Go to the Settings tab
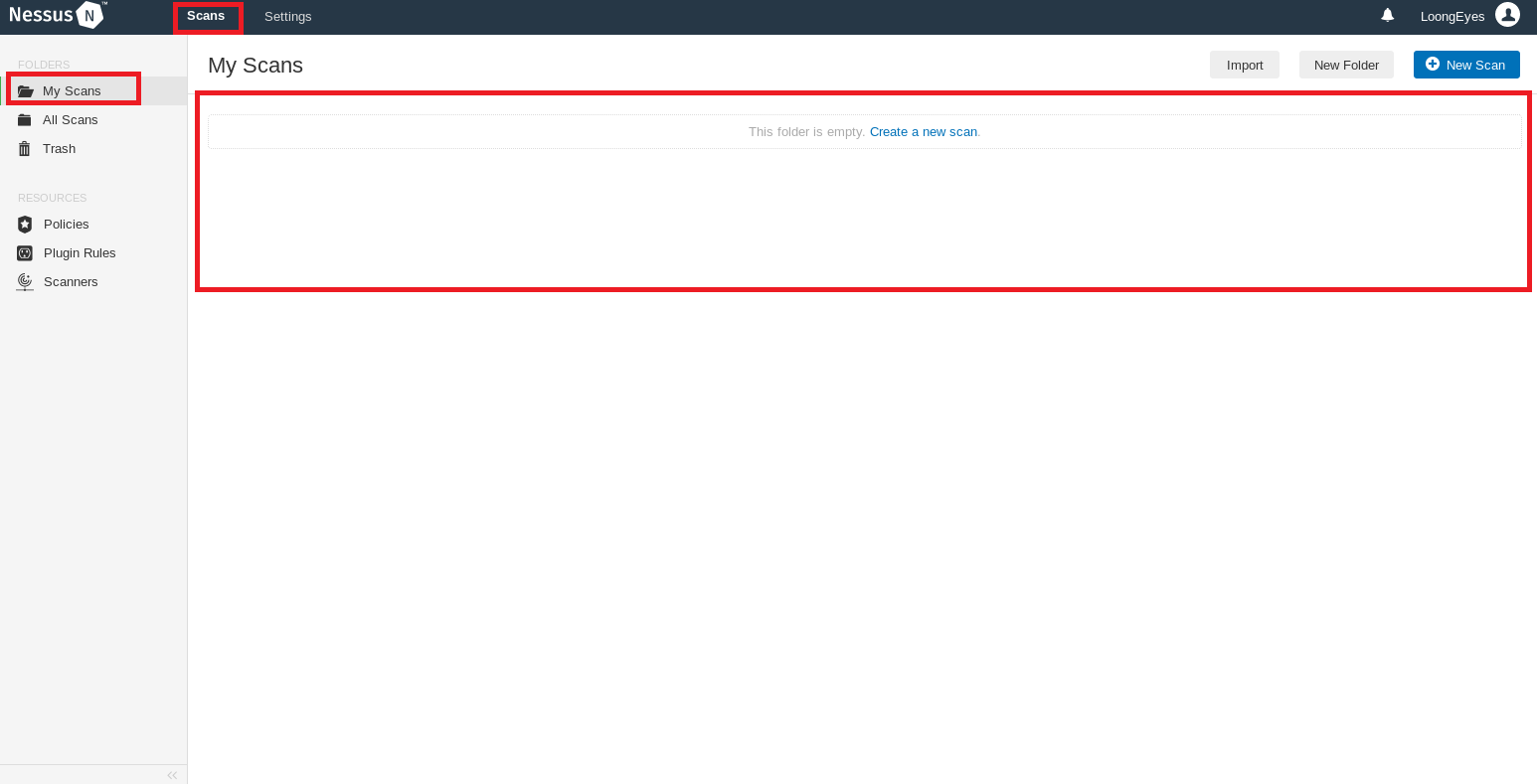The width and height of the screenshot is (1537, 784). pyautogui.click(x=287, y=17)
